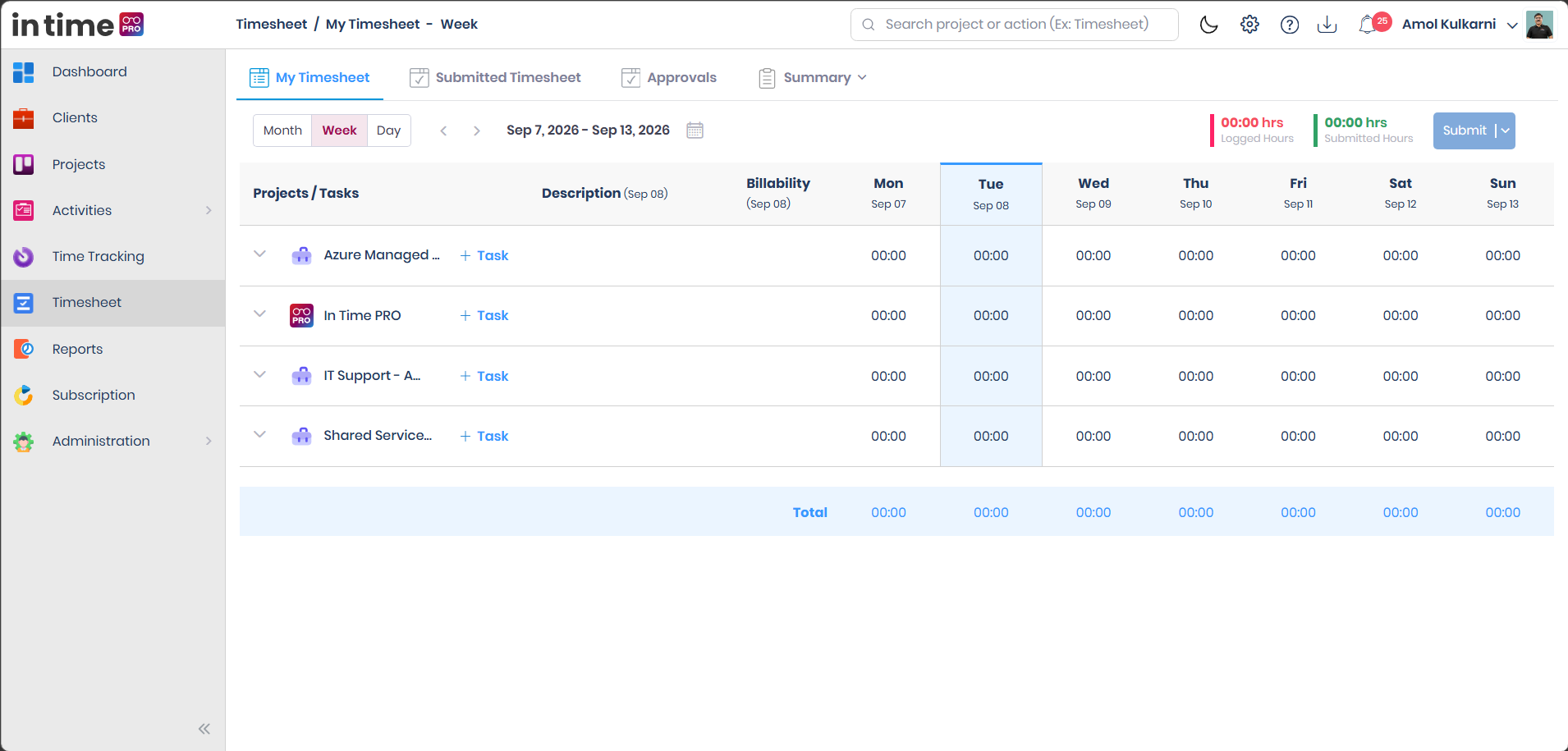Select Week view
Image resolution: width=1568 pixels, height=751 pixels.
[x=339, y=131]
